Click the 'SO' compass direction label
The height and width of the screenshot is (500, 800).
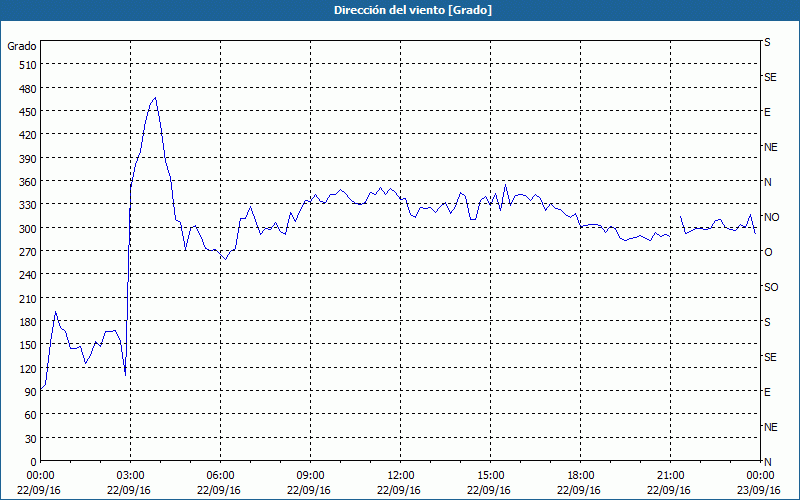pos(771,288)
